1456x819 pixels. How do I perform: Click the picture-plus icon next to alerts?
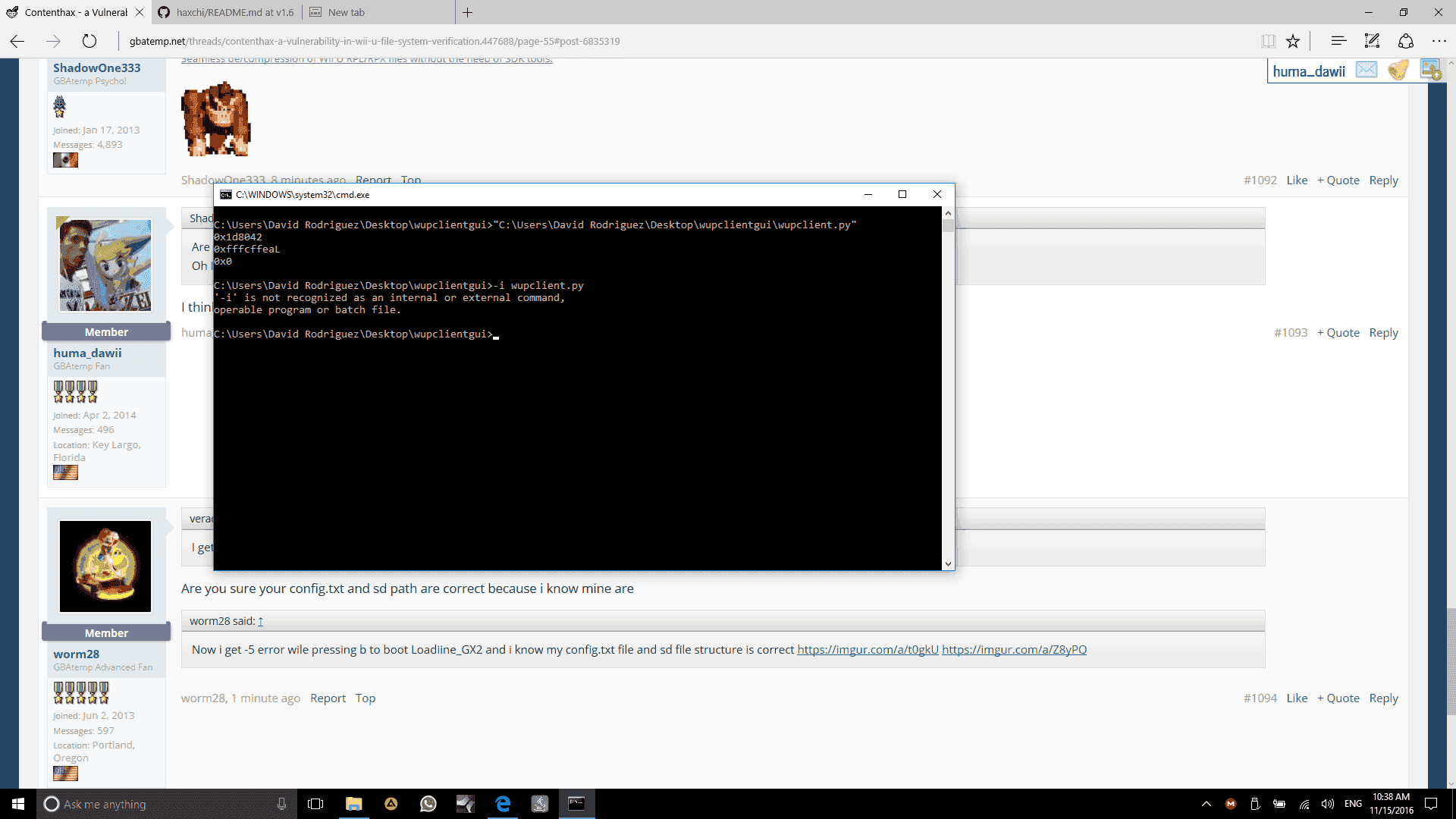point(1430,70)
